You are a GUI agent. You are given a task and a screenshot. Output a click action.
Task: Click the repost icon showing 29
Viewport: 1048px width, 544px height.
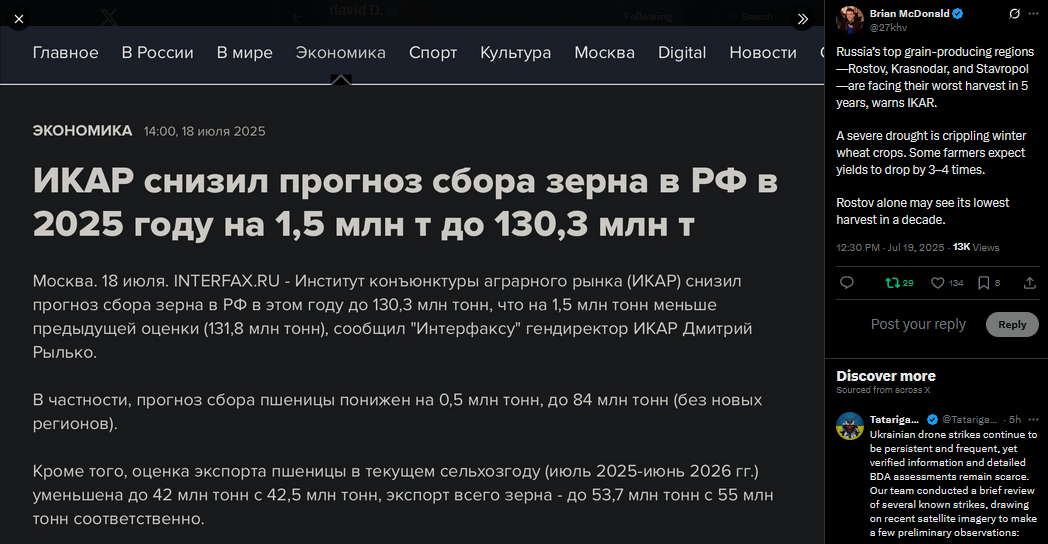coord(899,283)
